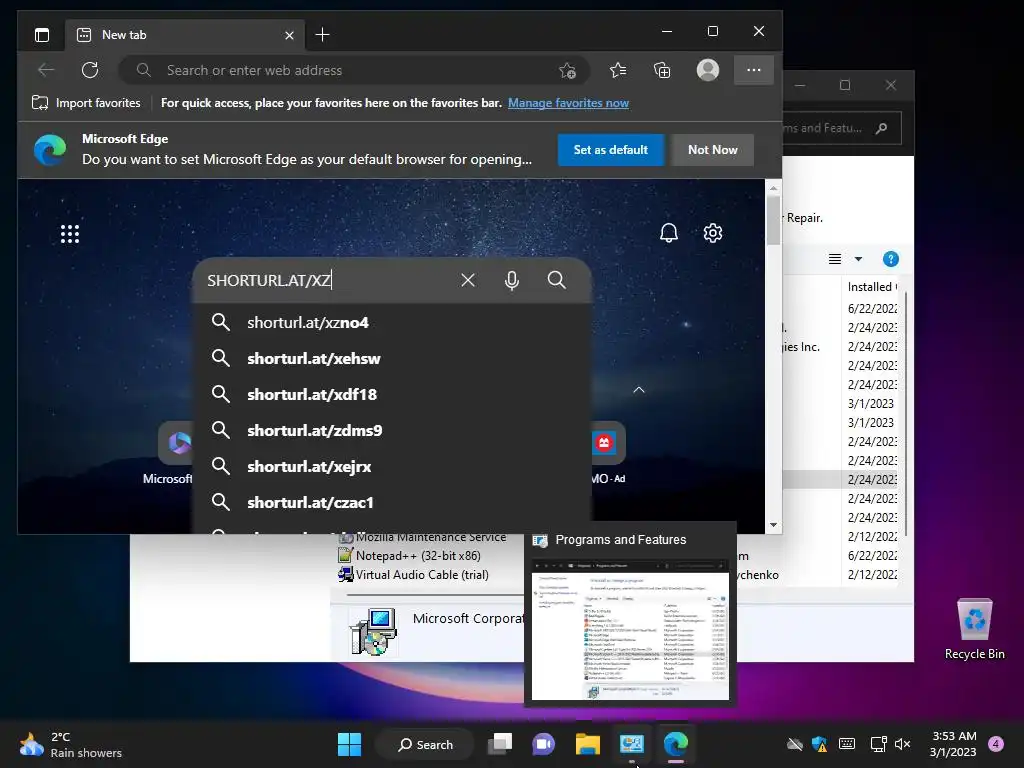Viewport: 1024px width, 768px height.
Task: Open the Chat app on taskbar
Action: coord(543,744)
